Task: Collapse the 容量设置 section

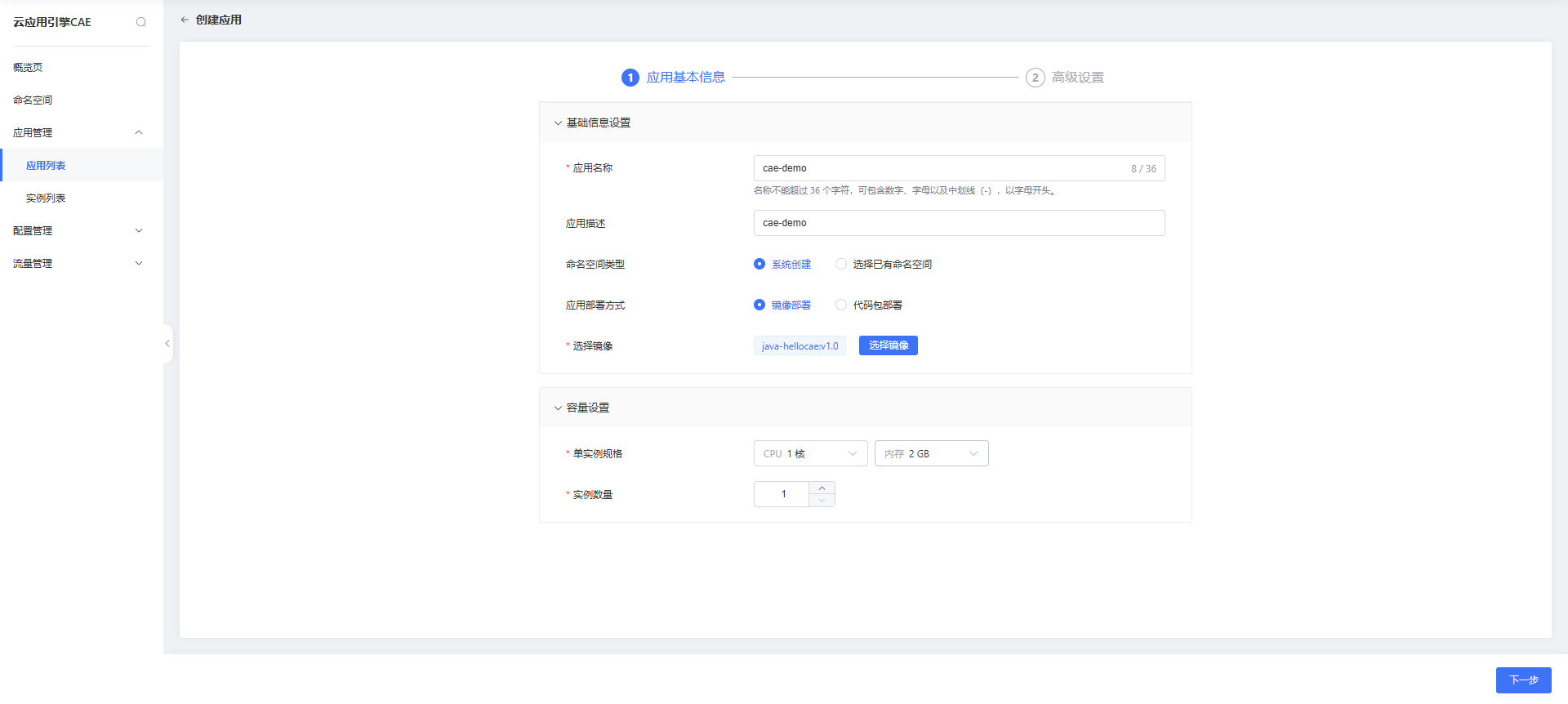Action: tap(559, 408)
